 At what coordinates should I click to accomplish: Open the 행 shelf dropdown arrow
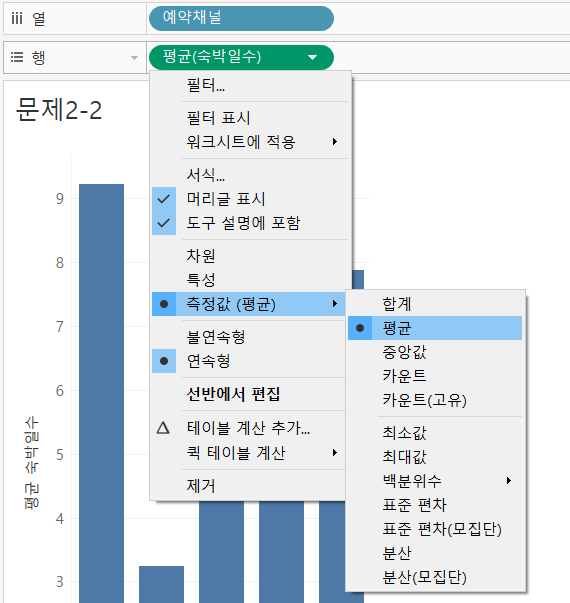pos(134,58)
